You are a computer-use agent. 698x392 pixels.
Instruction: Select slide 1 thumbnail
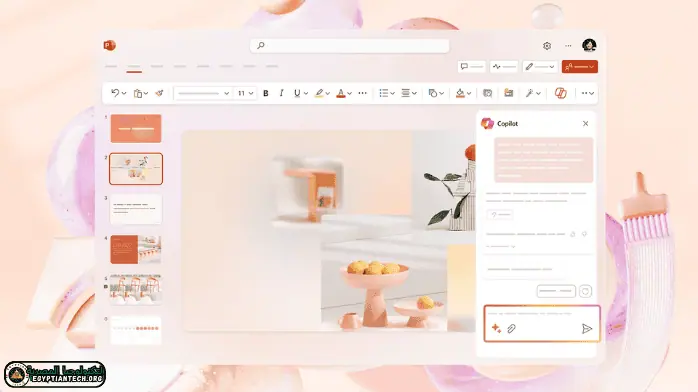pos(136,129)
